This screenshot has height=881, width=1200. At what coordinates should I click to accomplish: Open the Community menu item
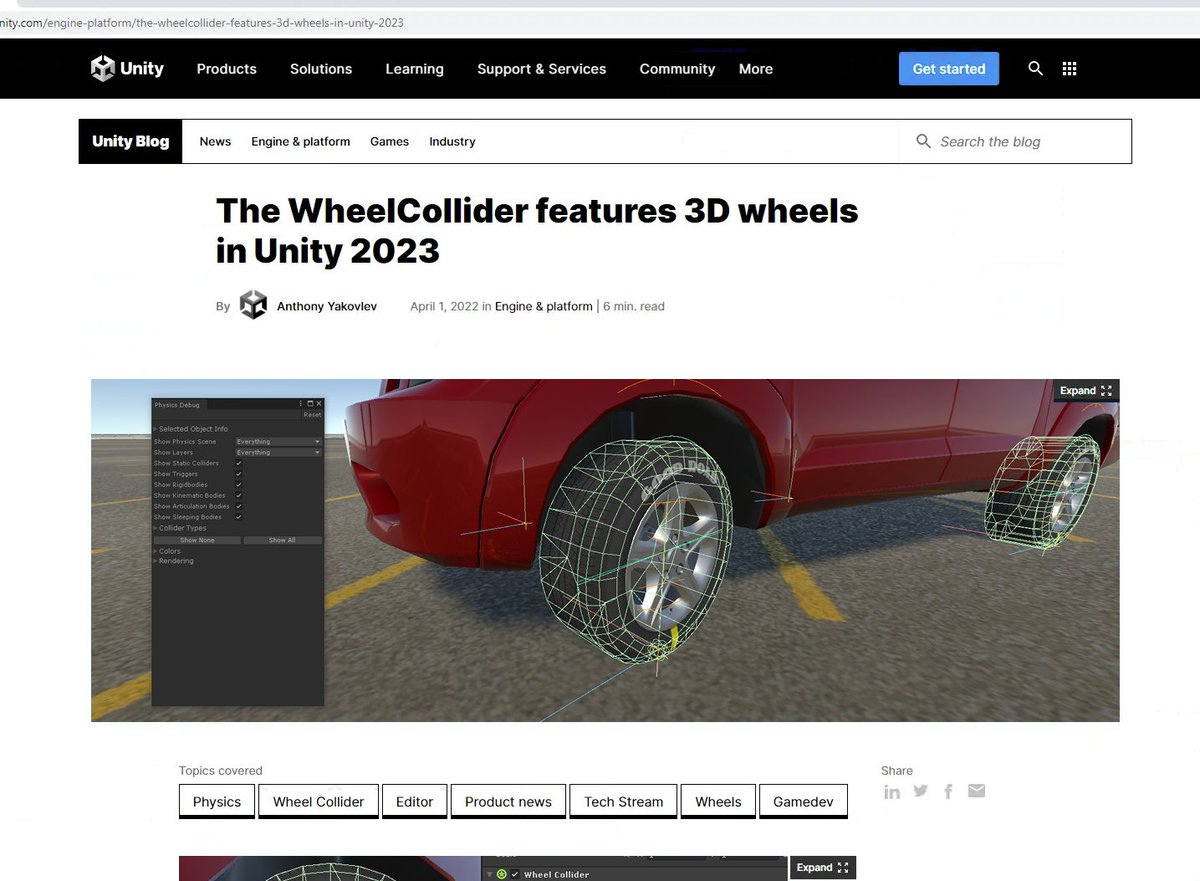click(x=677, y=68)
